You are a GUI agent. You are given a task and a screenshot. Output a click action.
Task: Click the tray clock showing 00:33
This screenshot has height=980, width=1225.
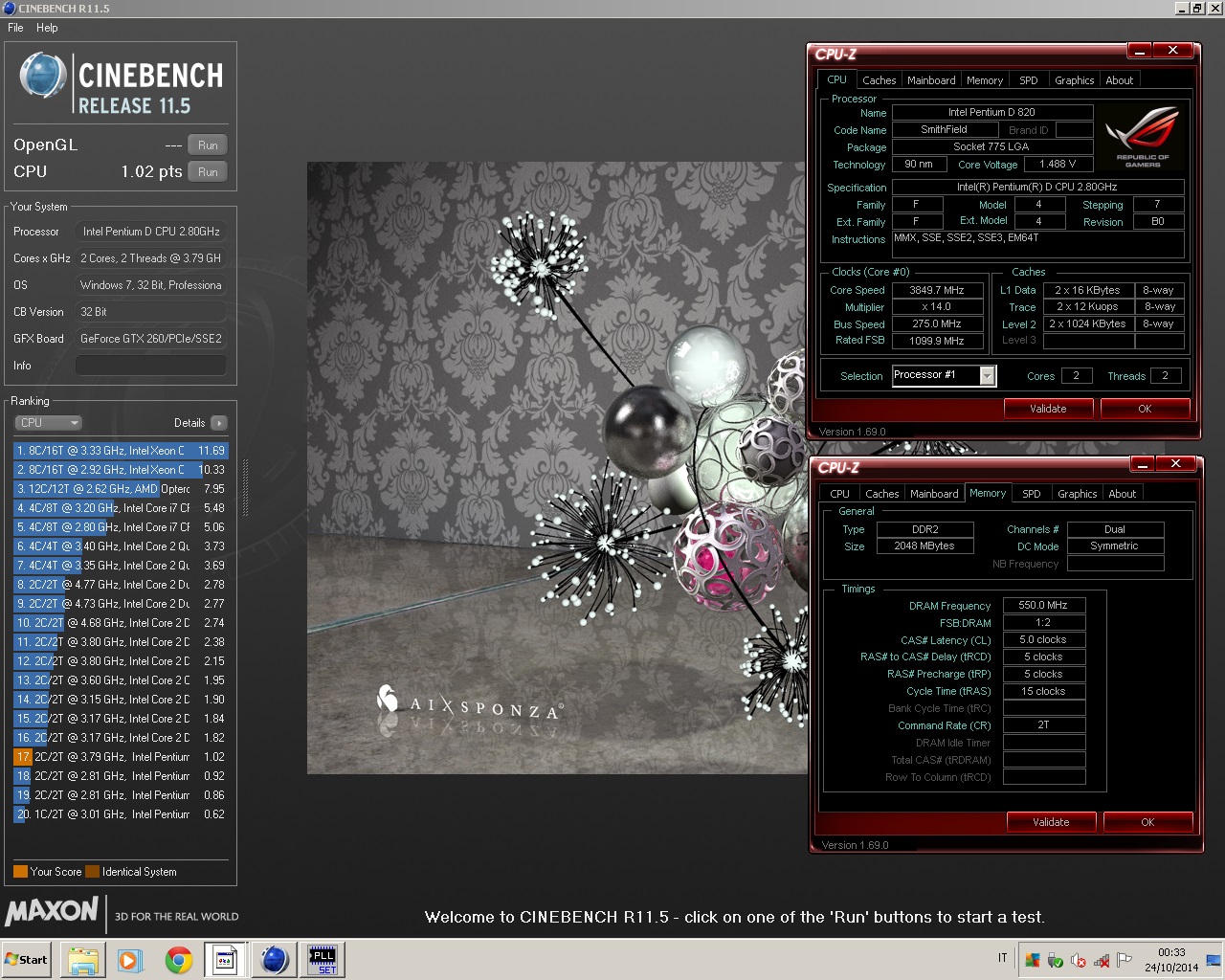1171,960
